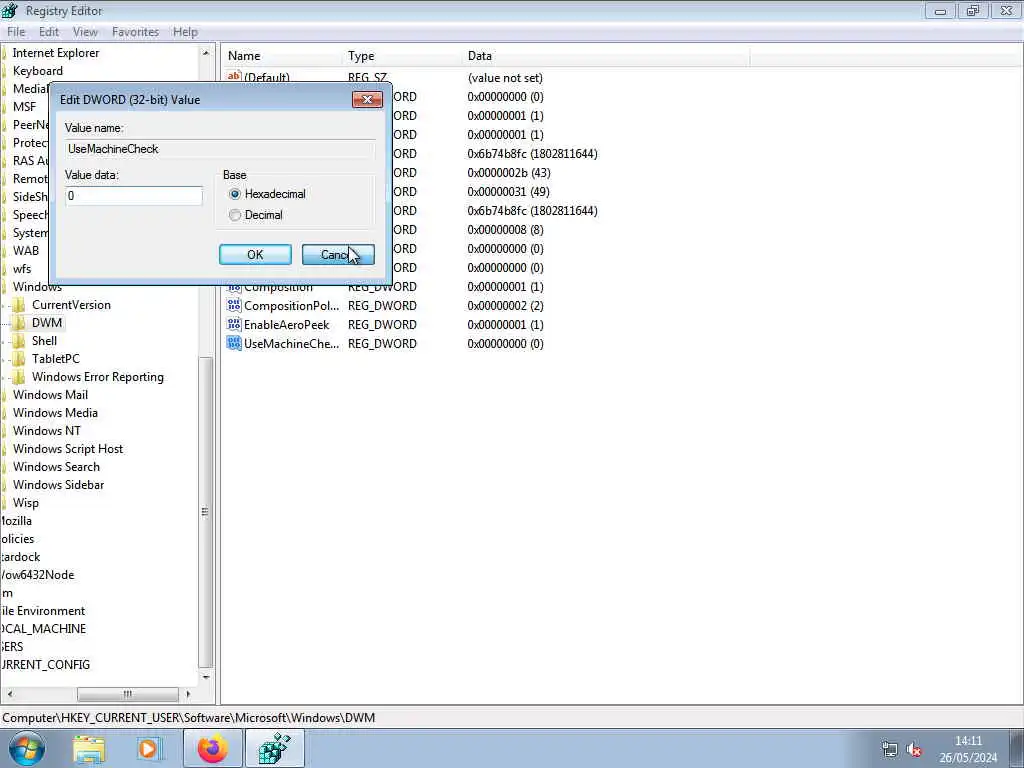Open the Windows Start orb

[27, 748]
